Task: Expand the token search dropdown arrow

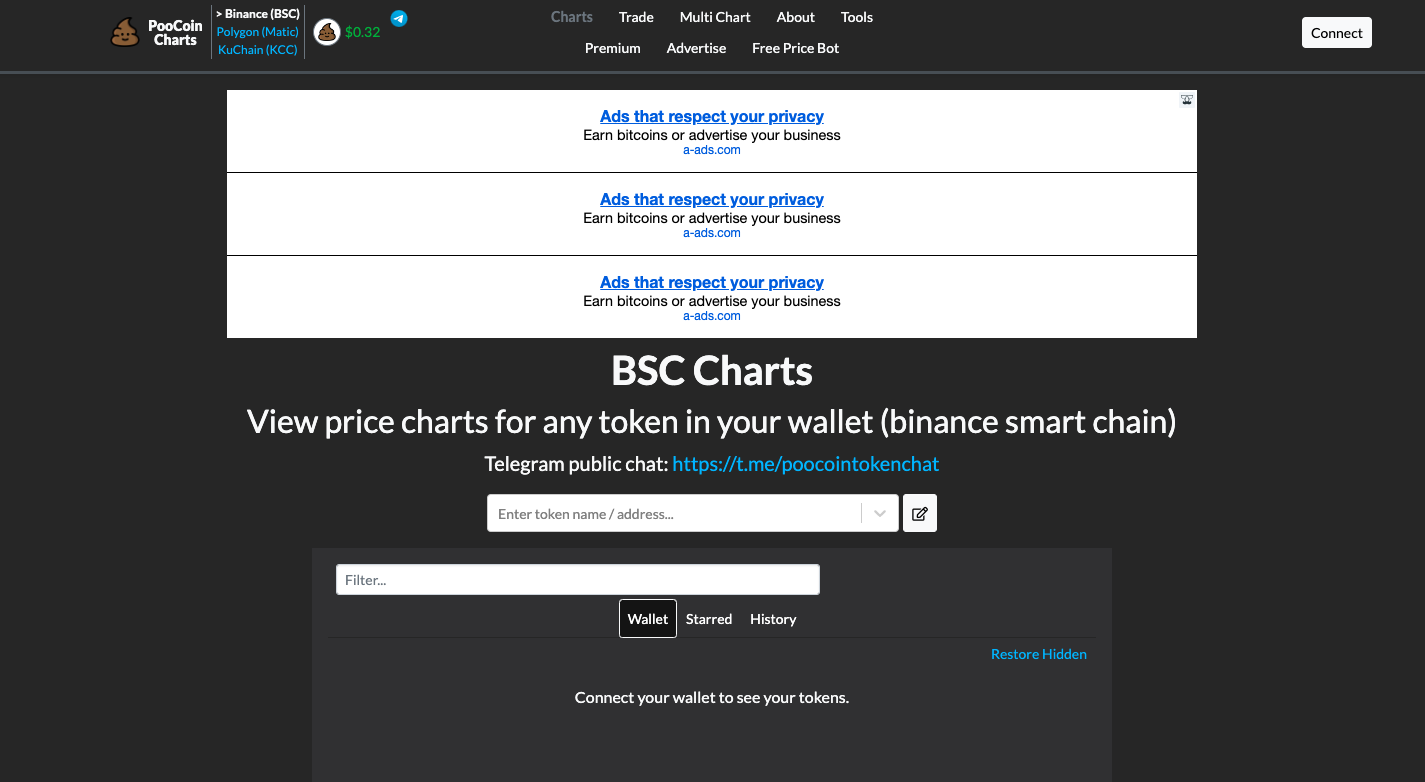Action: pos(880,514)
